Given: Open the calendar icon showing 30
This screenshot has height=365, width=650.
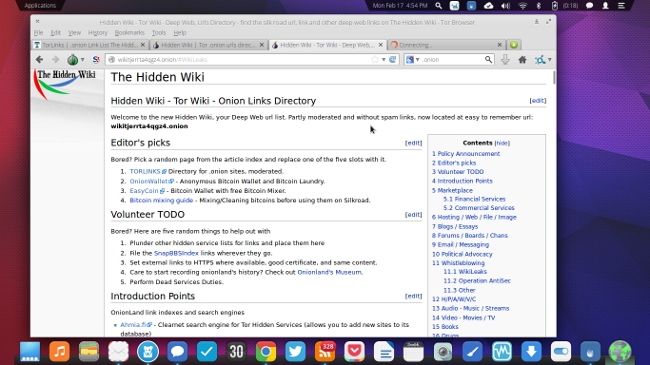Looking at the screenshot, I should click(x=236, y=352).
